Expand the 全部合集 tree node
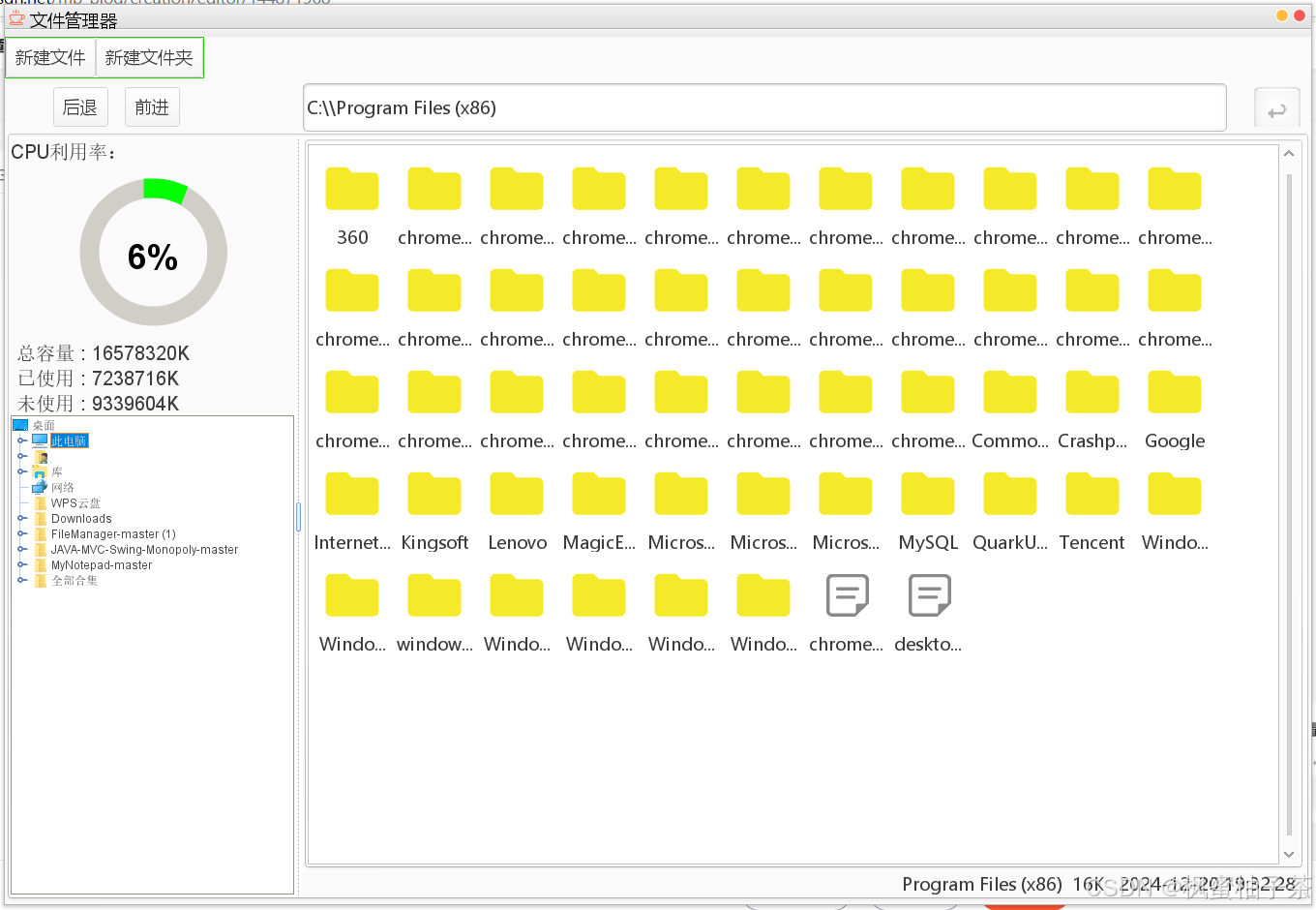Viewport: 1316px width, 910px height. 21,580
